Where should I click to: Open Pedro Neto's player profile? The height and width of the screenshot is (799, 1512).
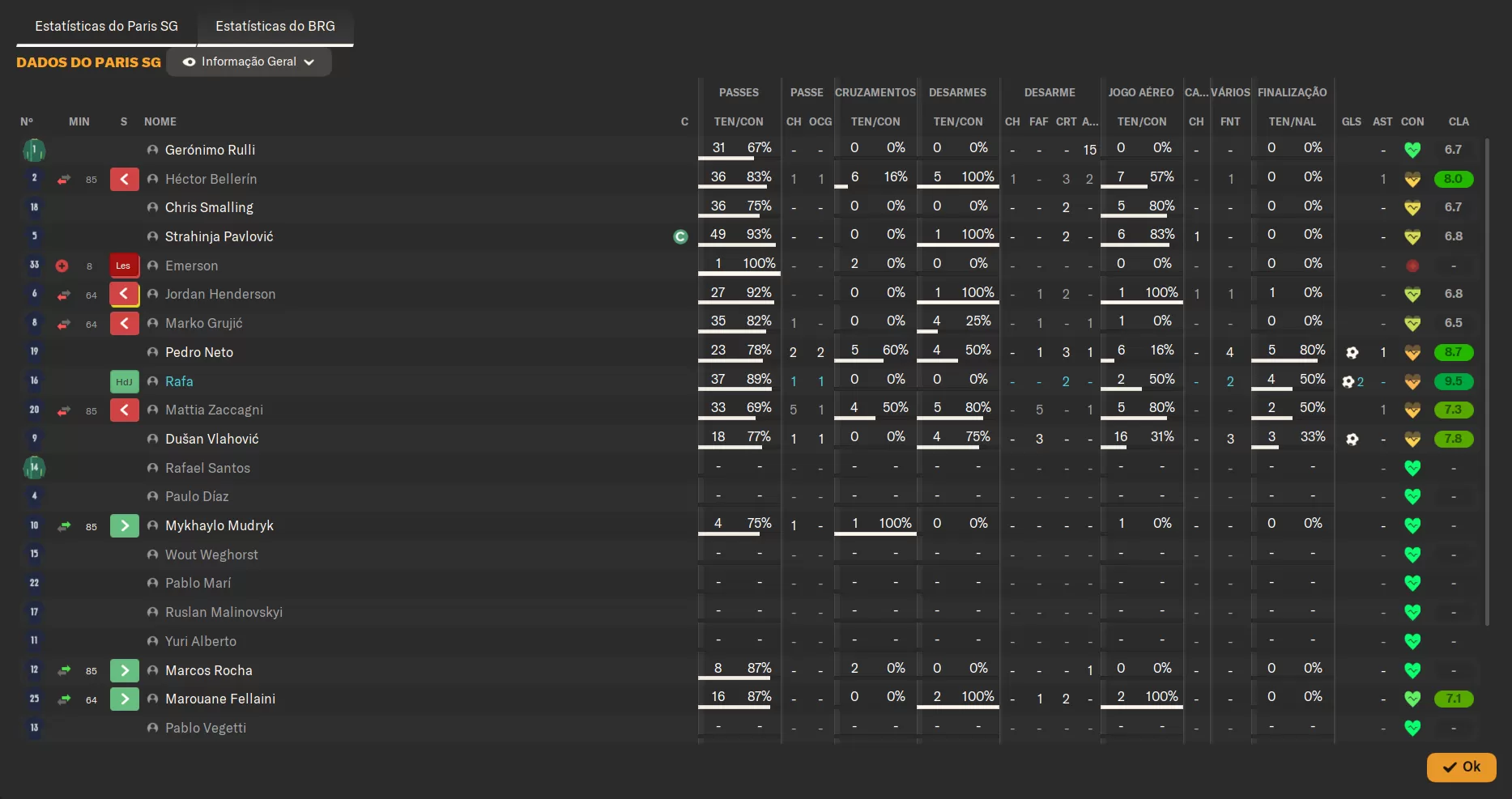(199, 352)
